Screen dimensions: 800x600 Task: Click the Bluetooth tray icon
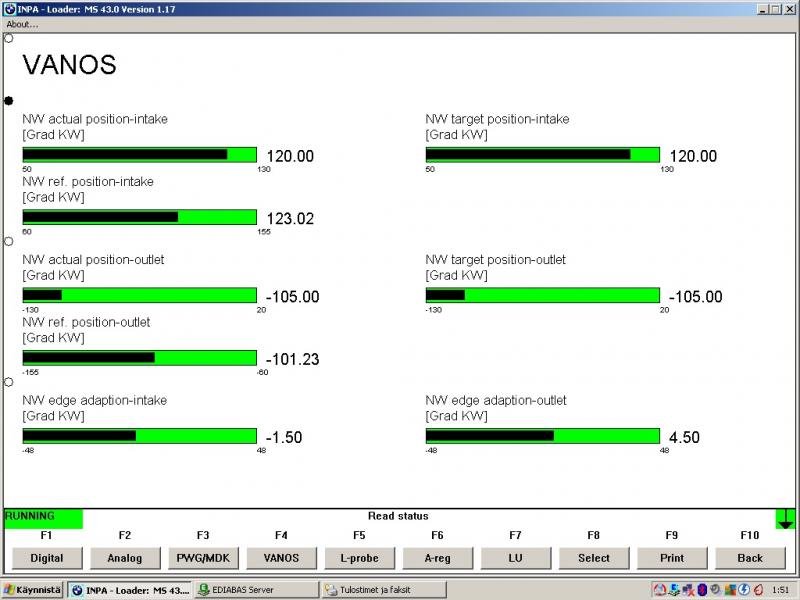coord(701,589)
